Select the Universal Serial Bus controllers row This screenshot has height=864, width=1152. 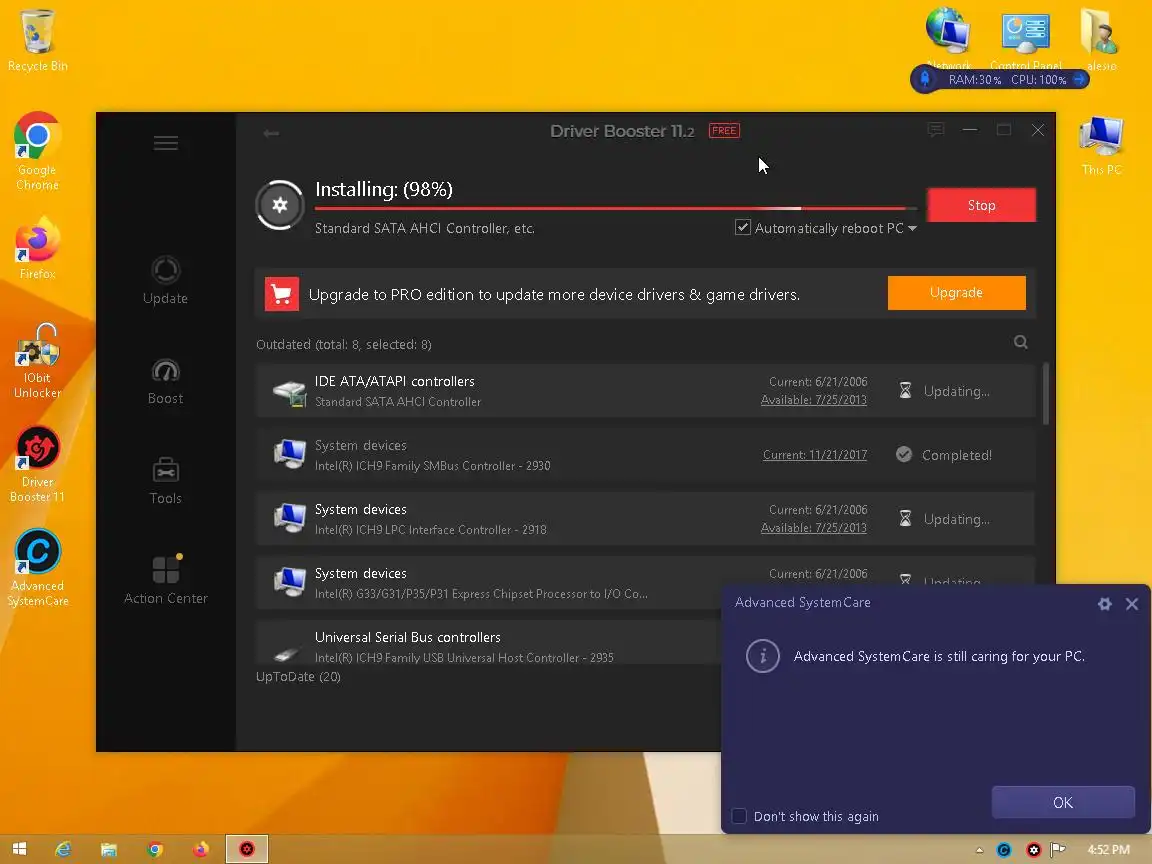point(489,644)
